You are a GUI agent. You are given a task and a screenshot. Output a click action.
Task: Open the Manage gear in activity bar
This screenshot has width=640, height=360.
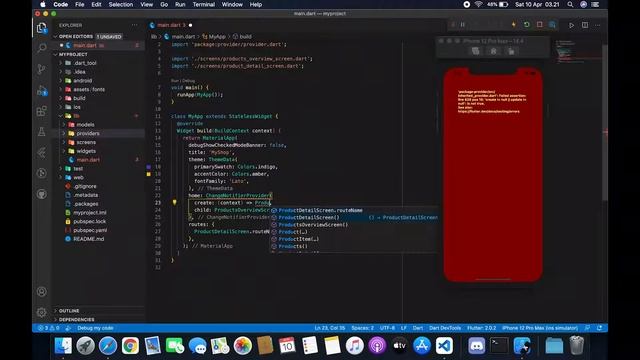coord(42,312)
